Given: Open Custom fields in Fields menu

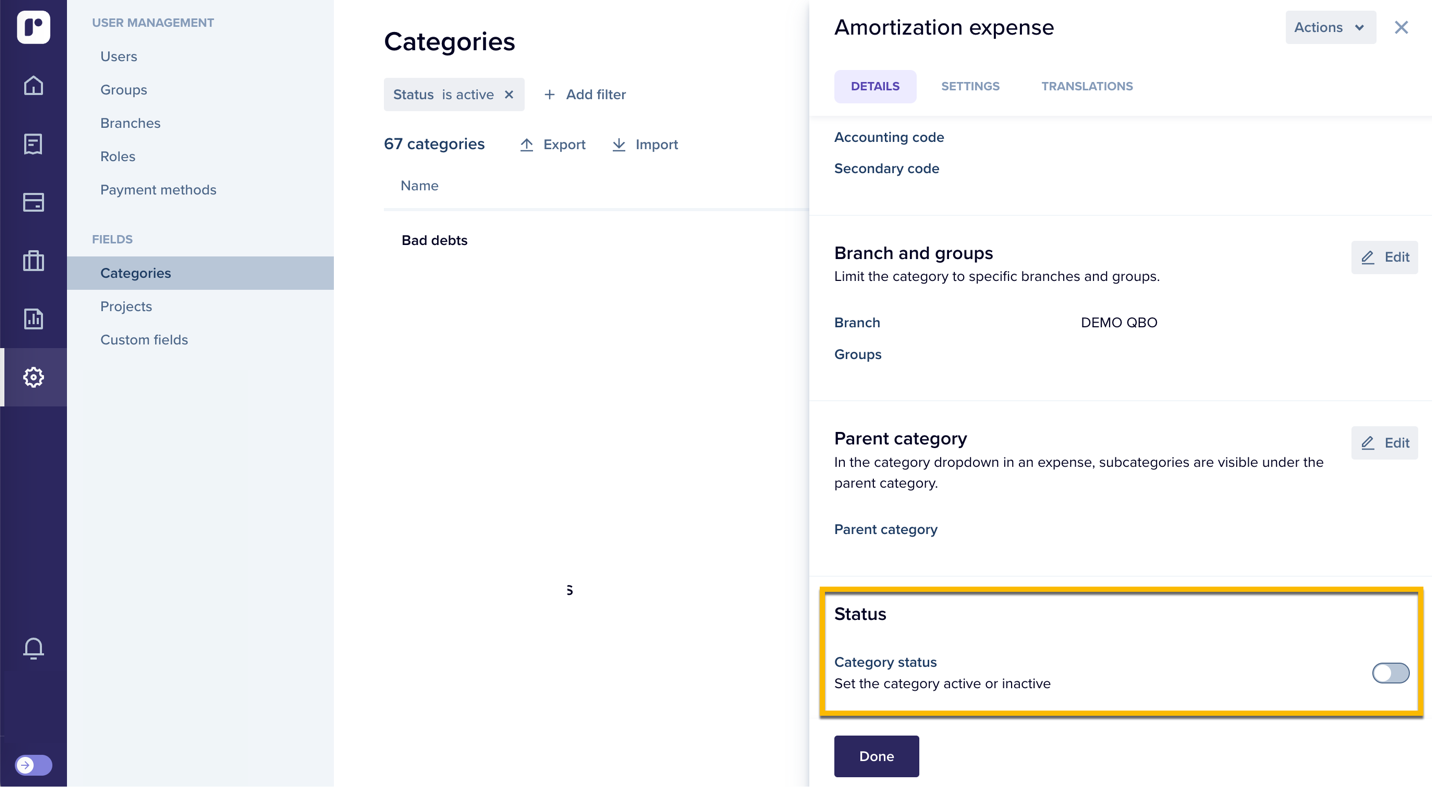Looking at the screenshot, I should coord(144,340).
